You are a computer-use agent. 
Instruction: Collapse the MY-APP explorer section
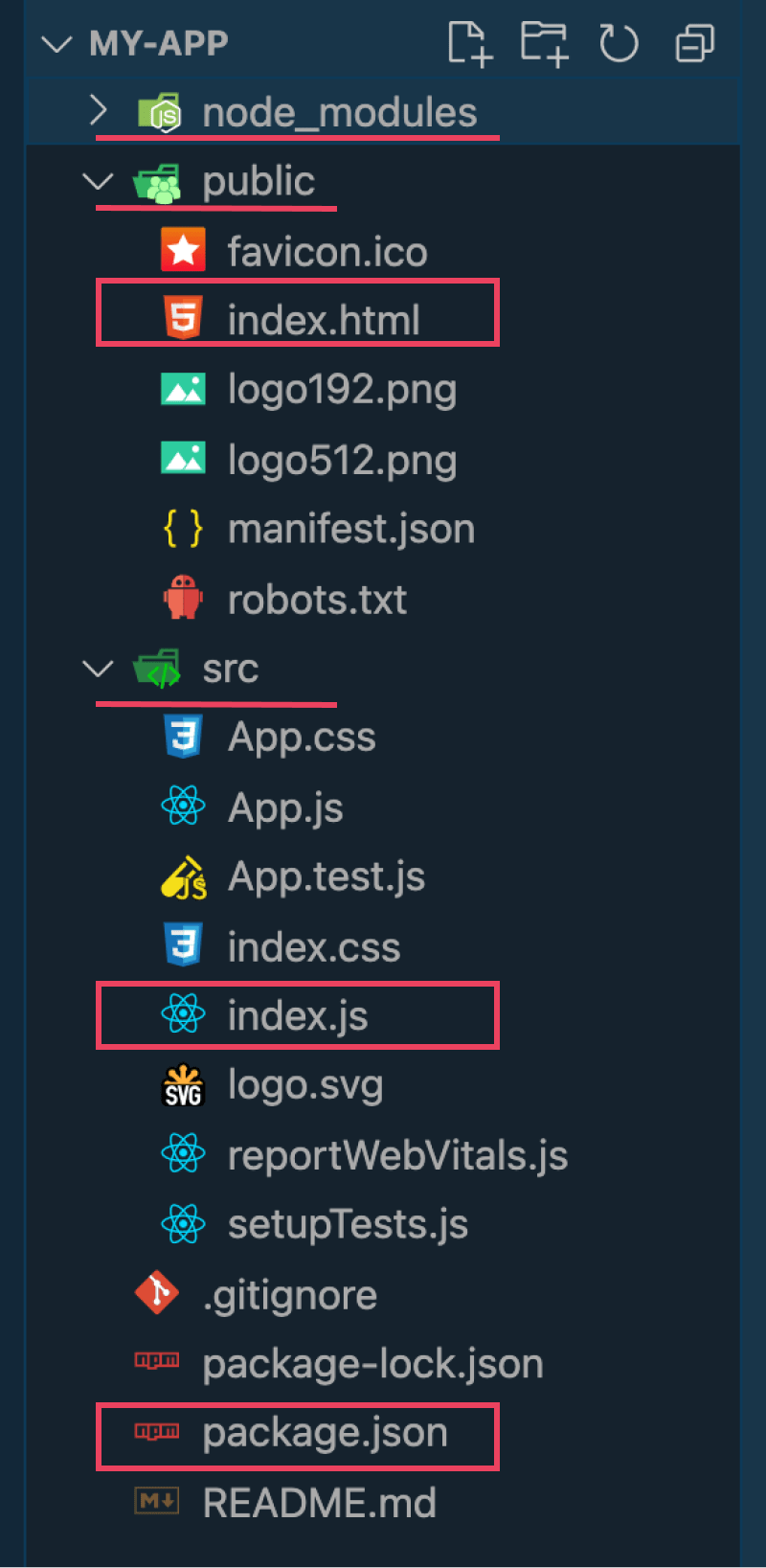pyautogui.click(x=57, y=43)
